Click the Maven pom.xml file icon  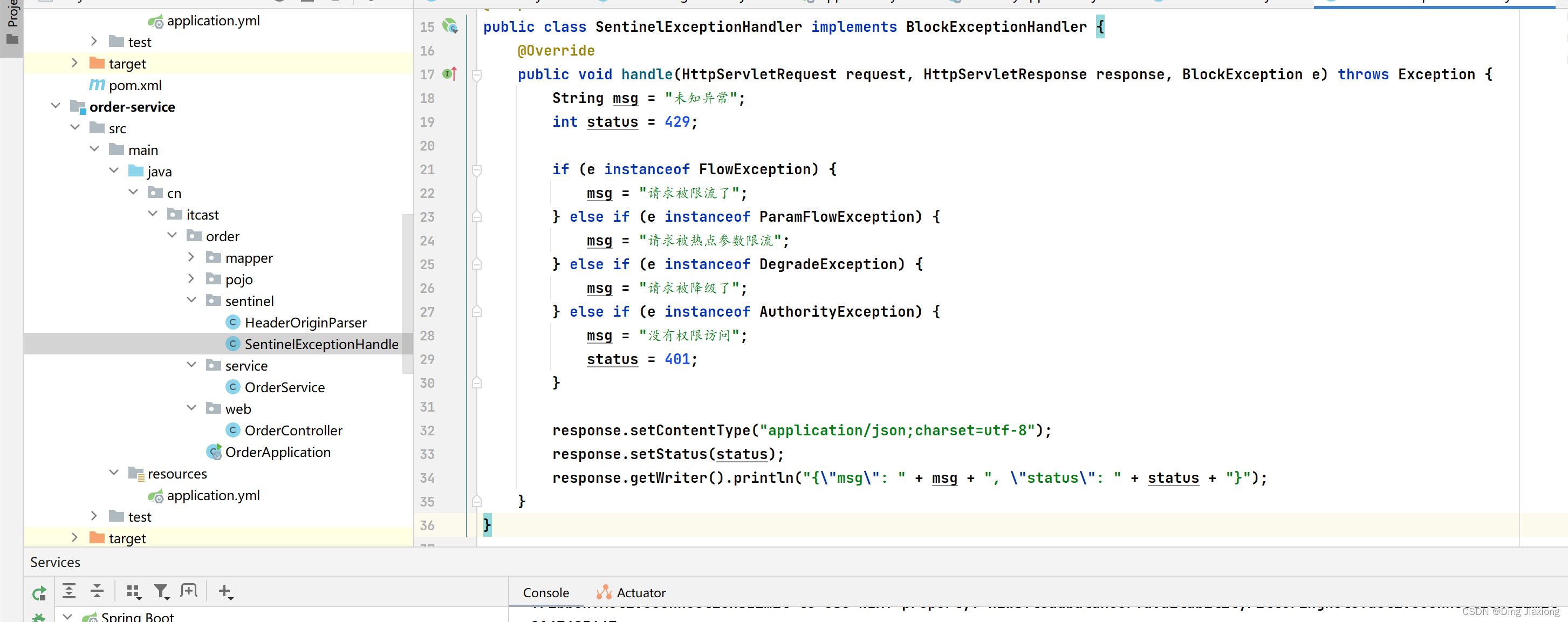pos(97,85)
